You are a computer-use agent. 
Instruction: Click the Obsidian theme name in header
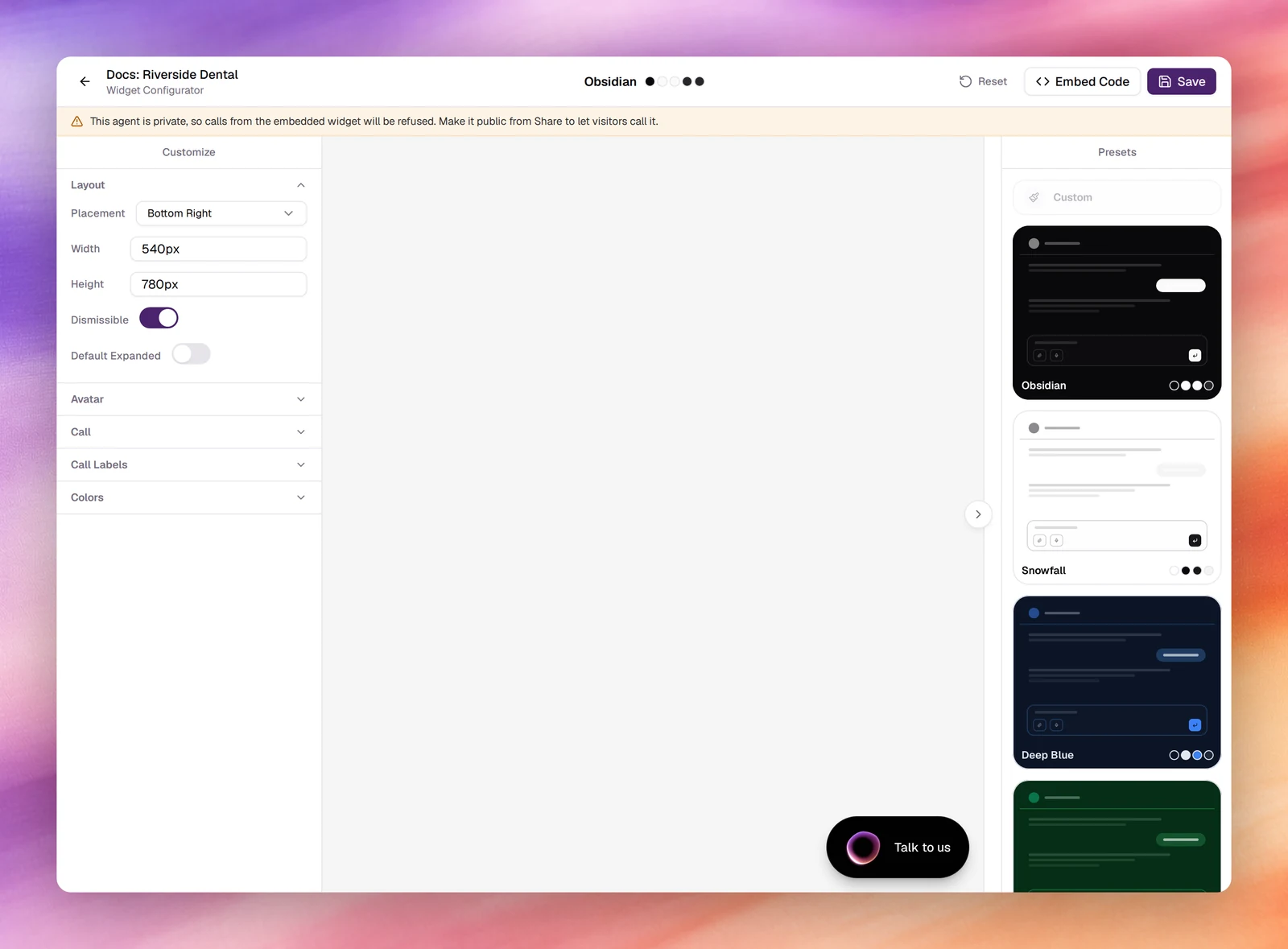[610, 81]
